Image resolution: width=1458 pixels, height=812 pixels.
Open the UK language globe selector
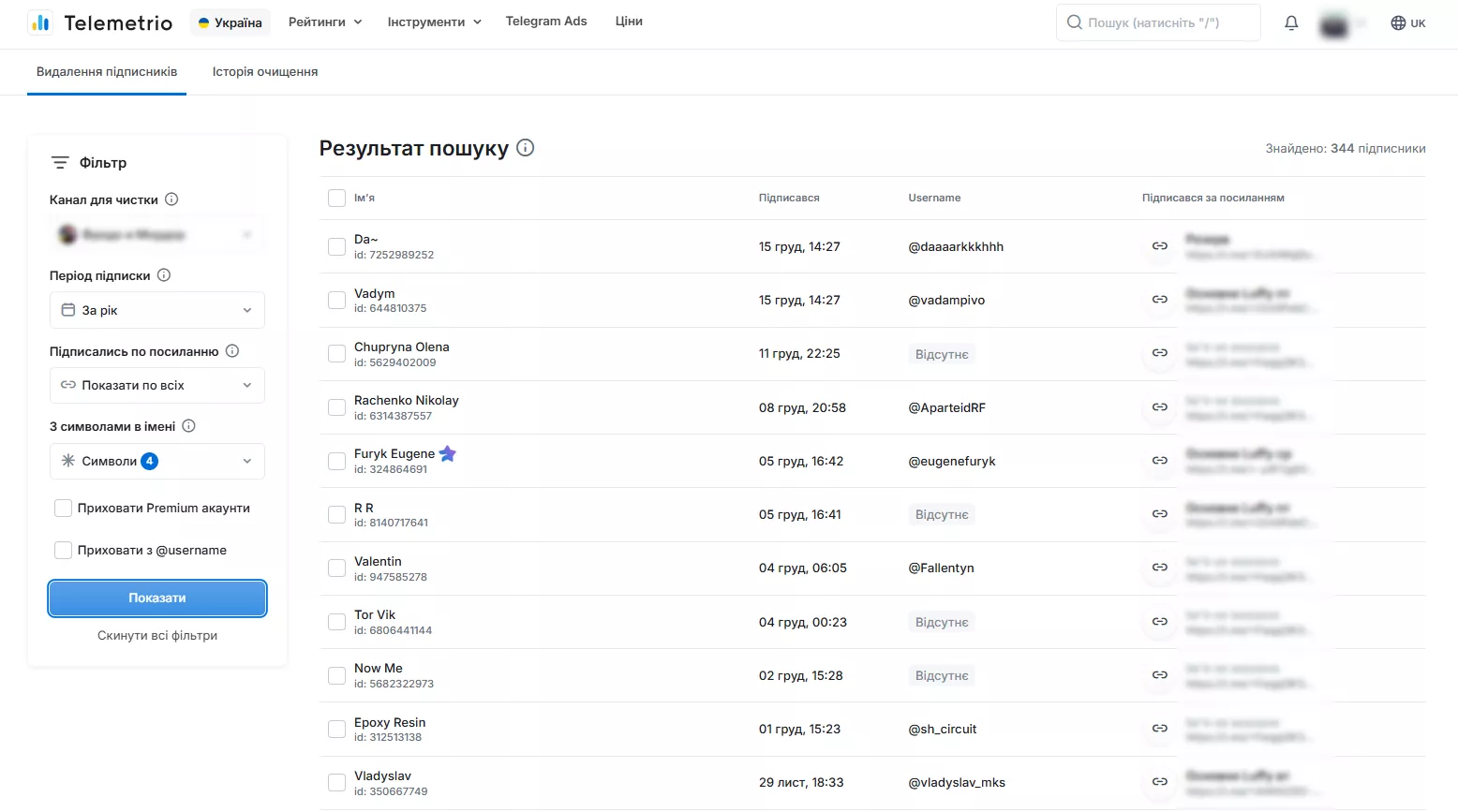(1408, 22)
